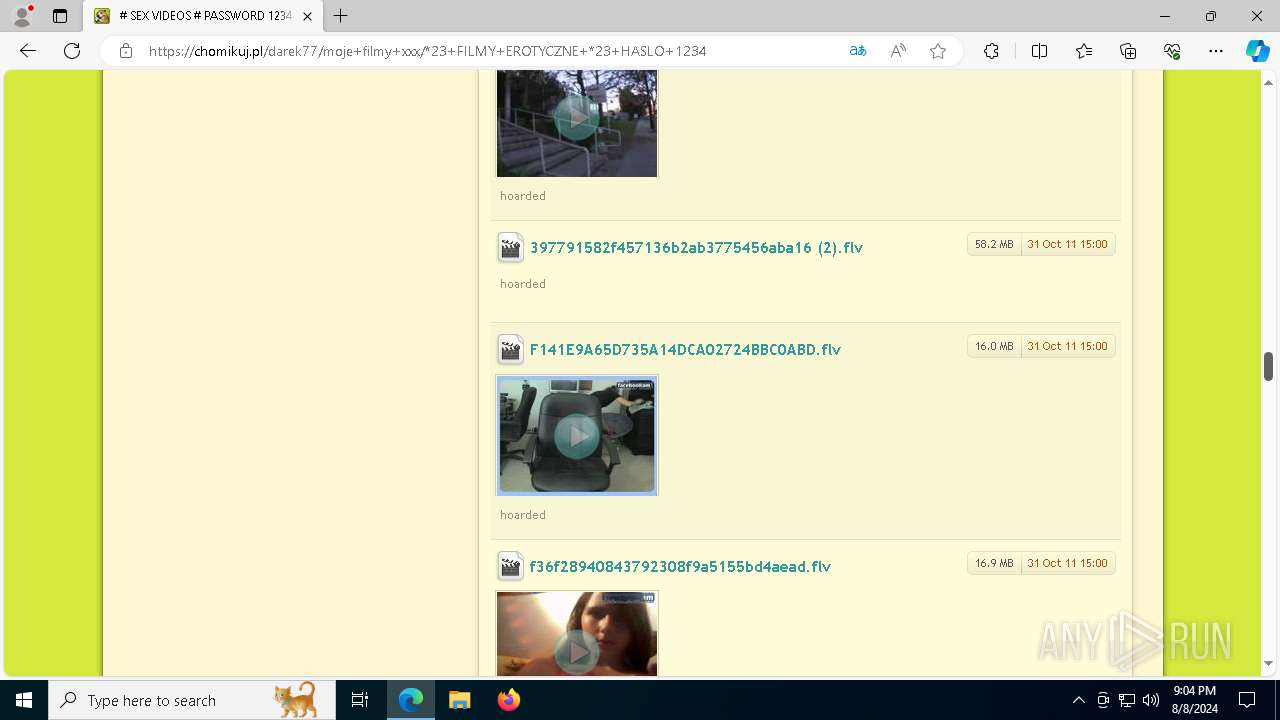1280x720 pixels.
Task: View site information lock icon
Action: (x=126, y=51)
